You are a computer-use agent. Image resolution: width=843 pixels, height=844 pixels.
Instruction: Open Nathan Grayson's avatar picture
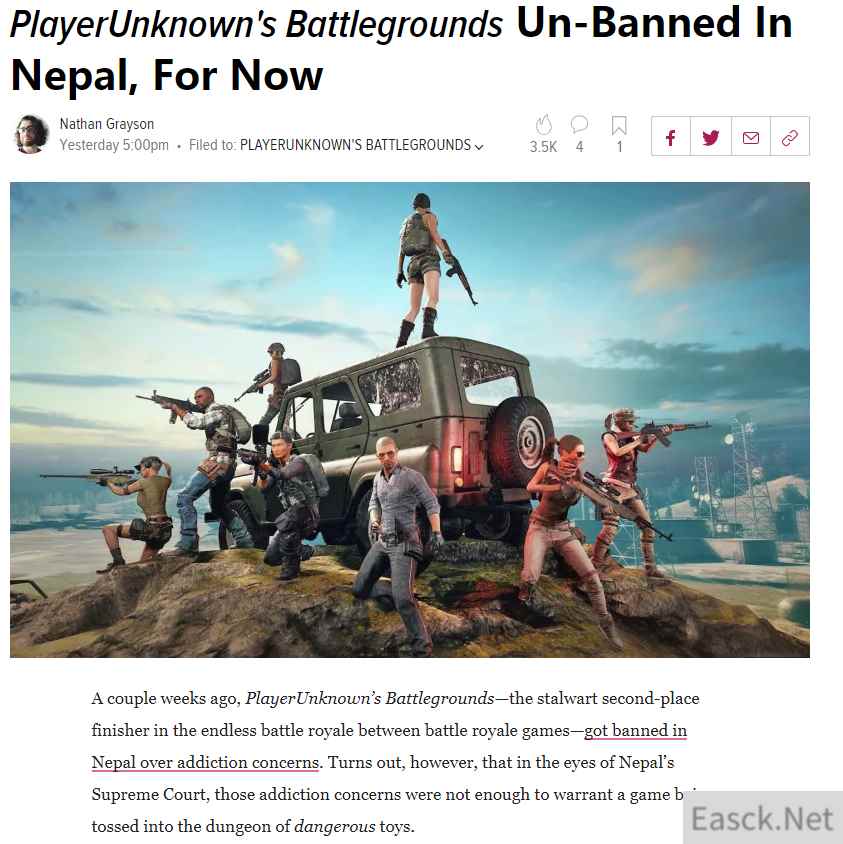coord(30,135)
